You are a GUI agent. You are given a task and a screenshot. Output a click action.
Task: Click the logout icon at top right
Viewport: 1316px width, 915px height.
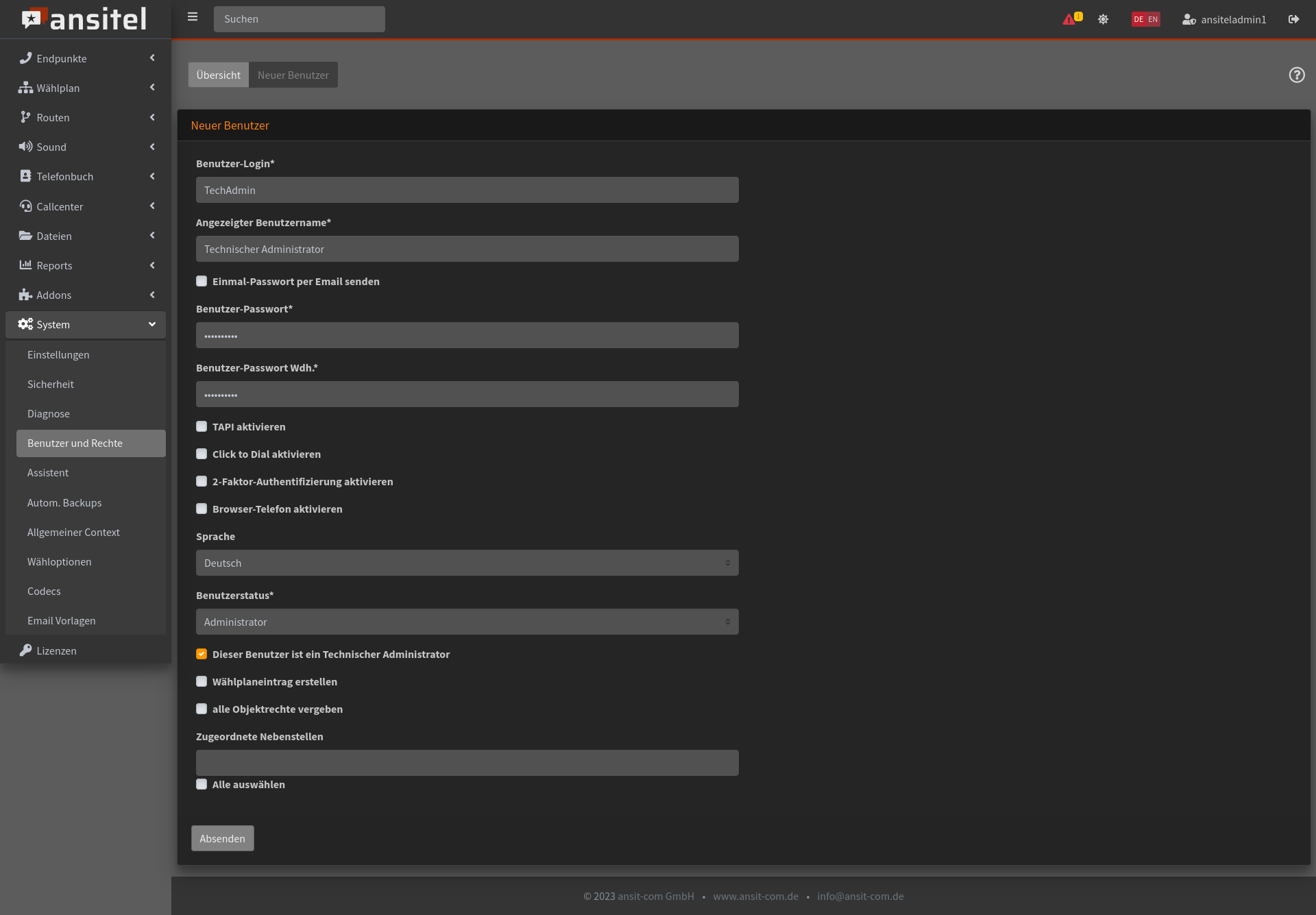(x=1293, y=19)
